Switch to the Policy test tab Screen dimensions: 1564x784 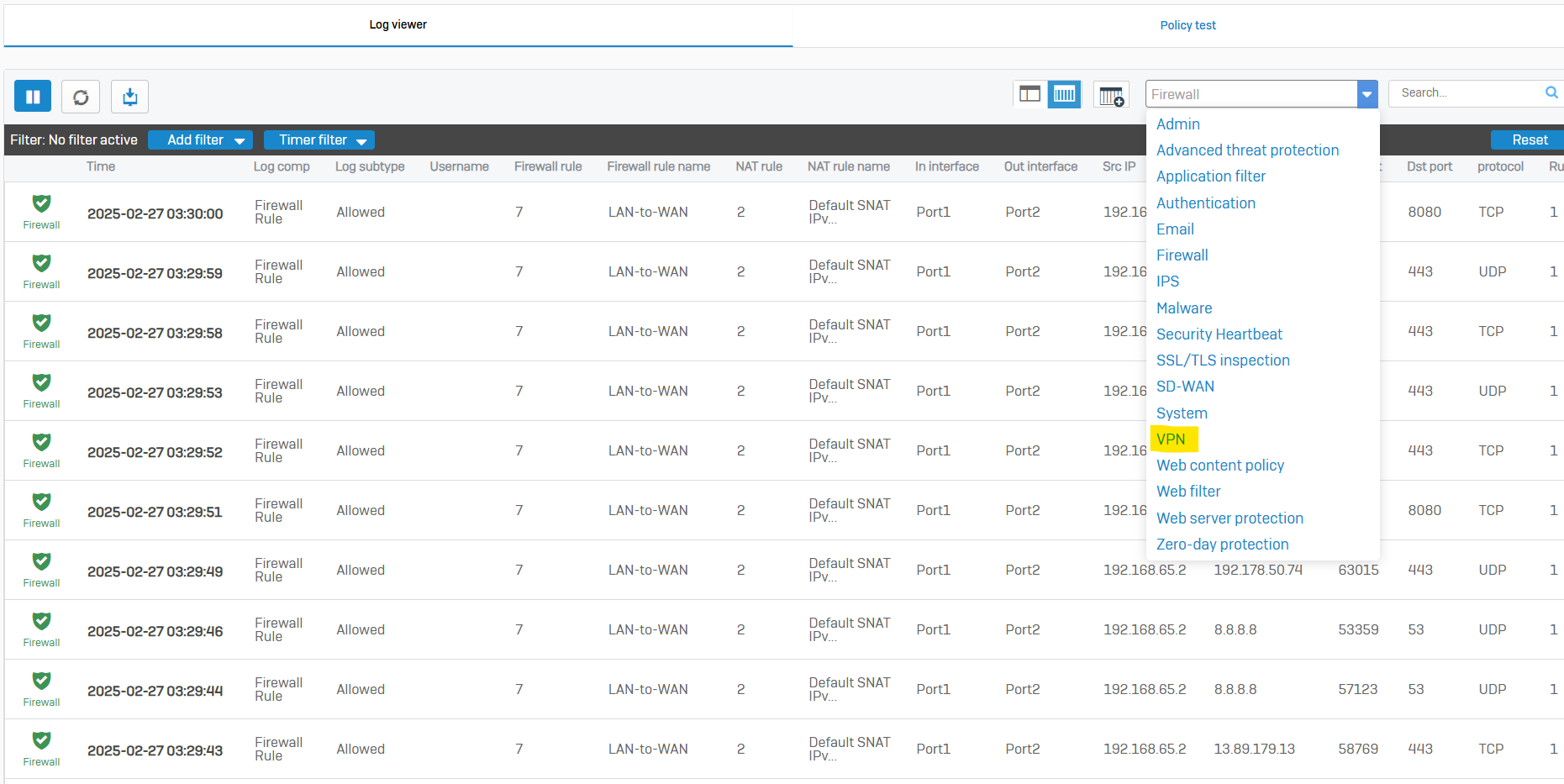point(1187,25)
